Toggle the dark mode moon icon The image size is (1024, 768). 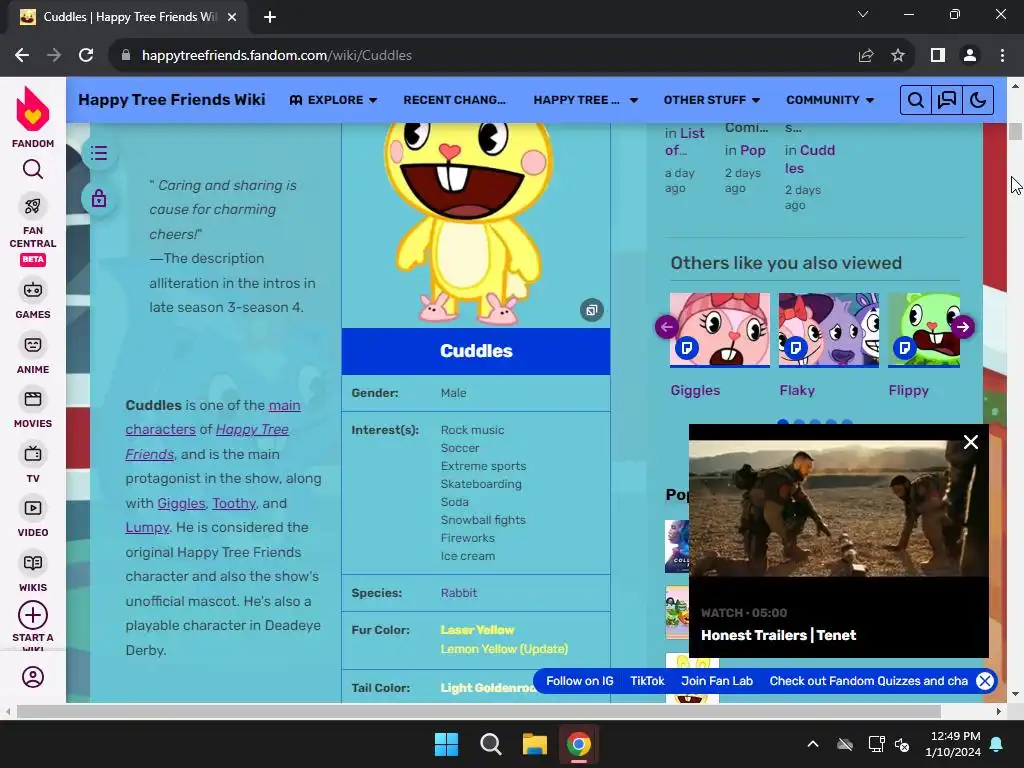[x=978, y=100]
